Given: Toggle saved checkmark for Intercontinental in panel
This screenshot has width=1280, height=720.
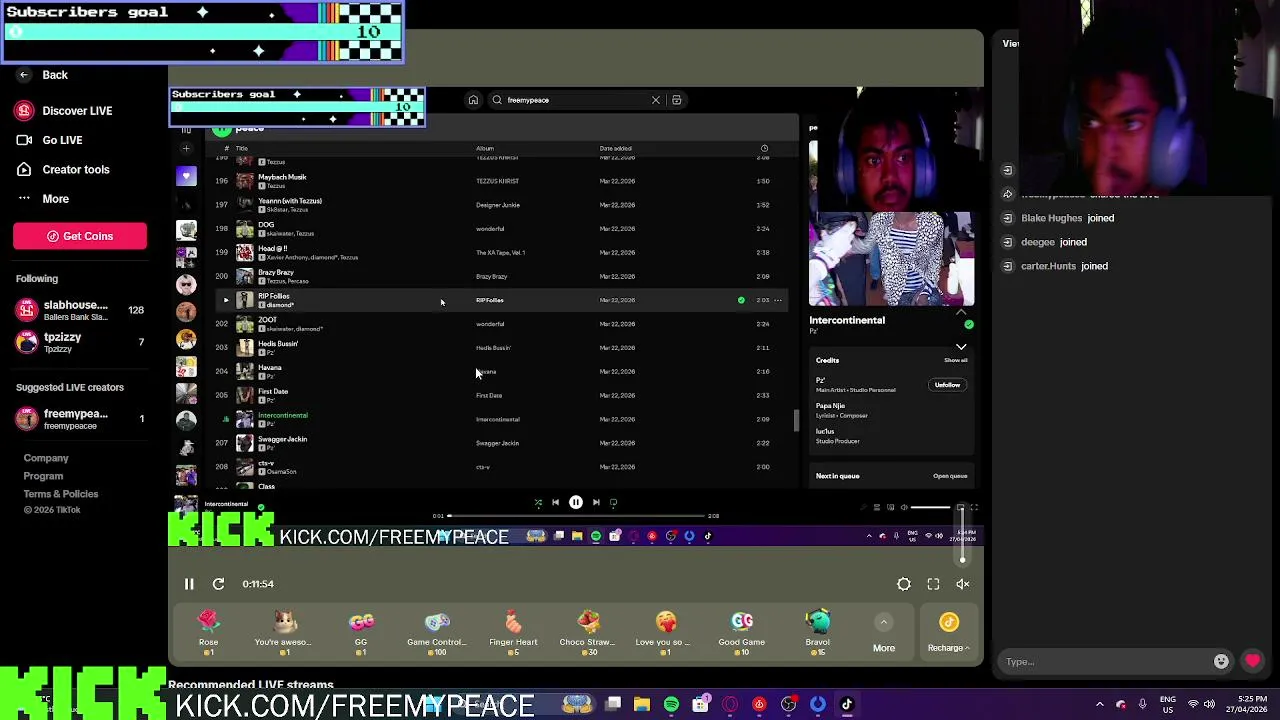Looking at the screenshot, I should coord(969,325).
